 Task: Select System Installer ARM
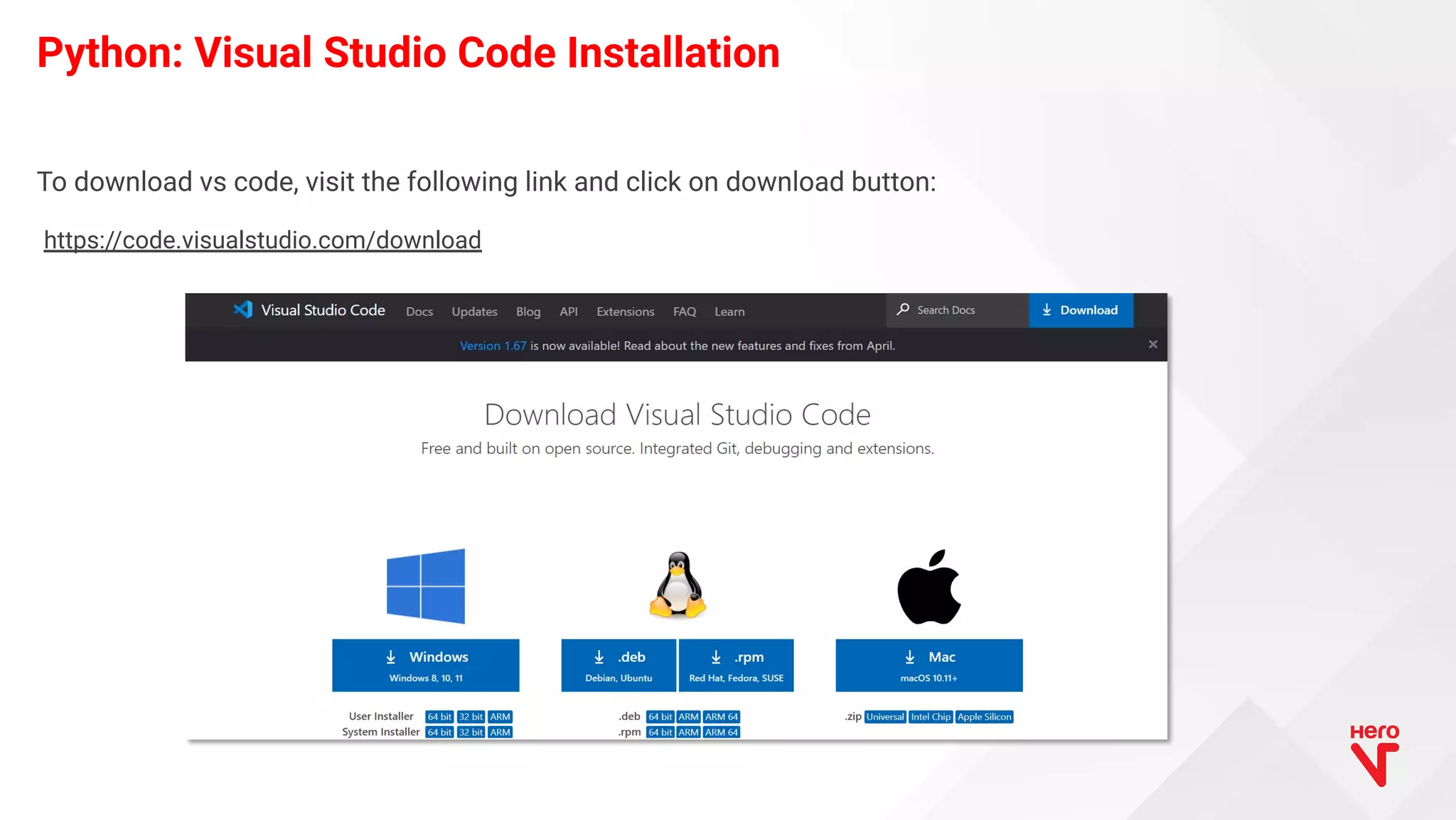pyautogui.click(x=500, y=732)
